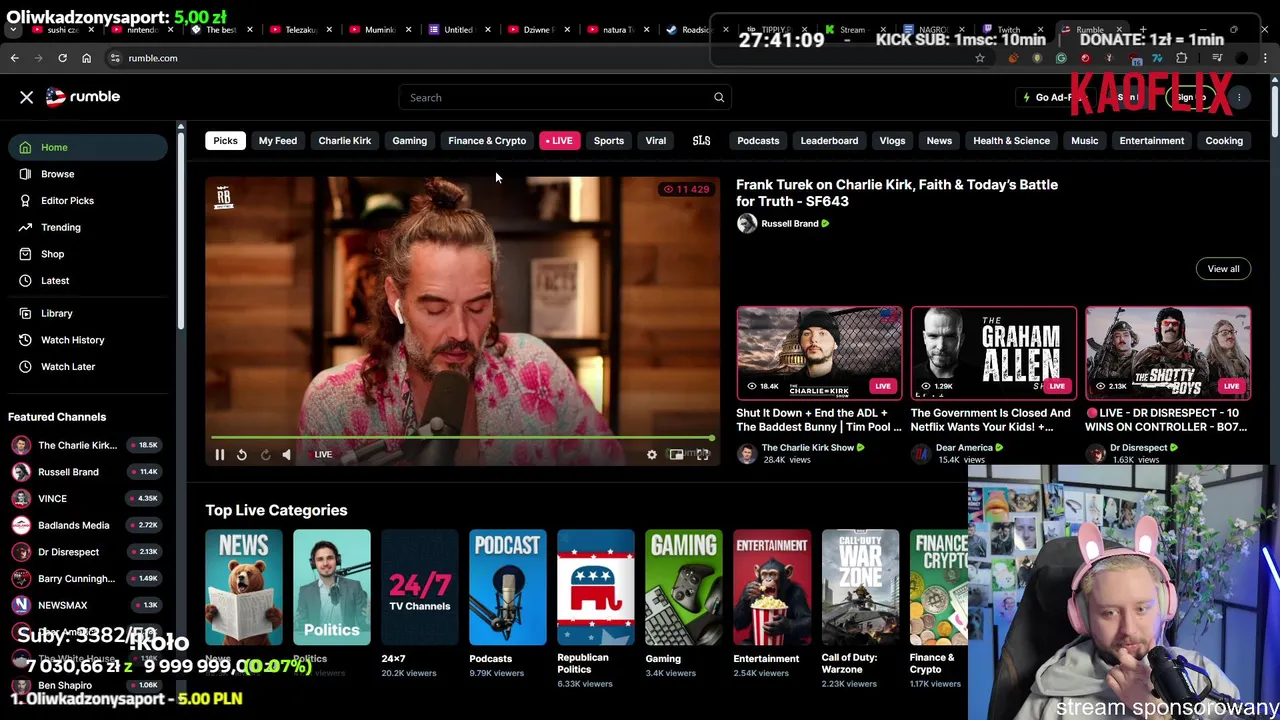Open Latest in sidebar
Screen dimensions: 1280x720
[88, 280]
